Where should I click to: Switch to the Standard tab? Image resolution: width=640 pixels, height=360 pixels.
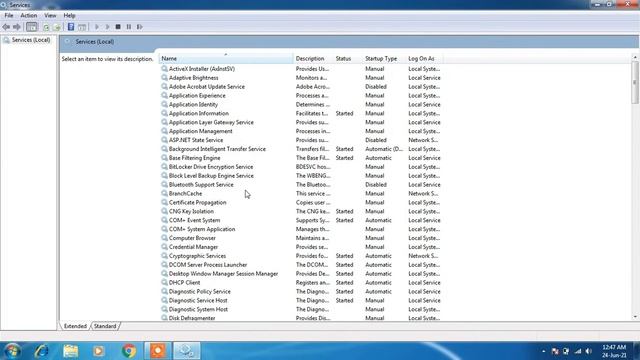pos(105,326)
